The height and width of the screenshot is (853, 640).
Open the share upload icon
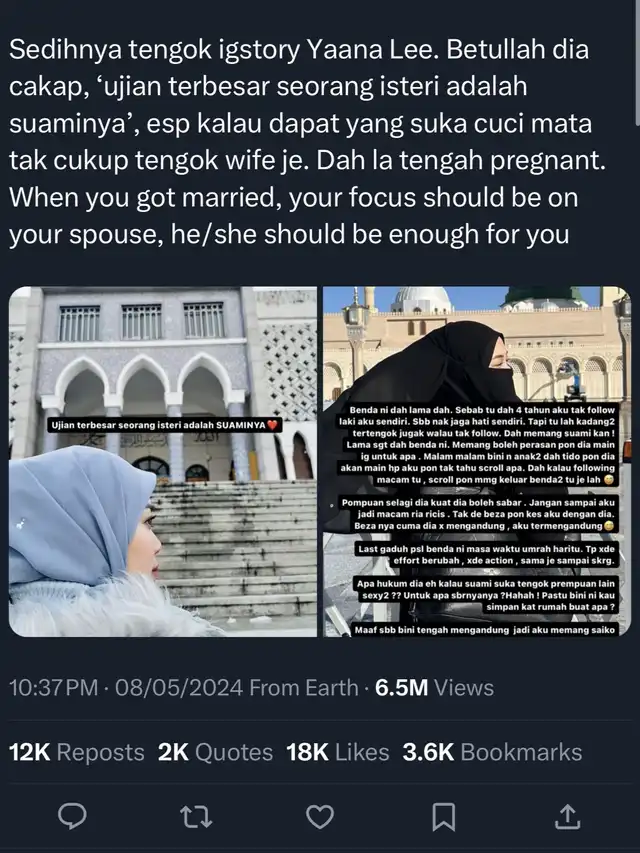567,817
